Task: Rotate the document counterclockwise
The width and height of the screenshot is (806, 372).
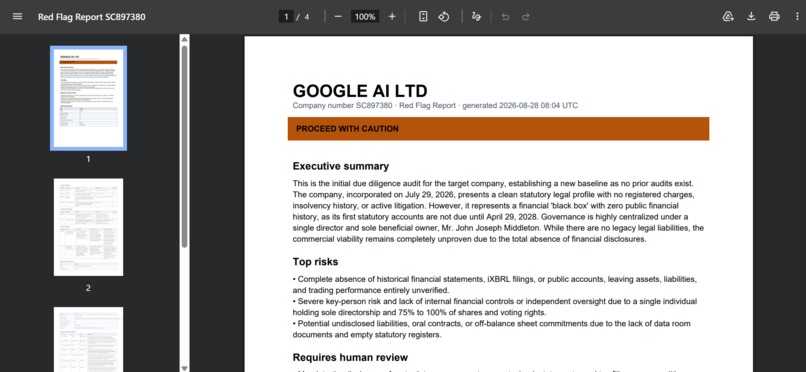Action: click(444, 16)
